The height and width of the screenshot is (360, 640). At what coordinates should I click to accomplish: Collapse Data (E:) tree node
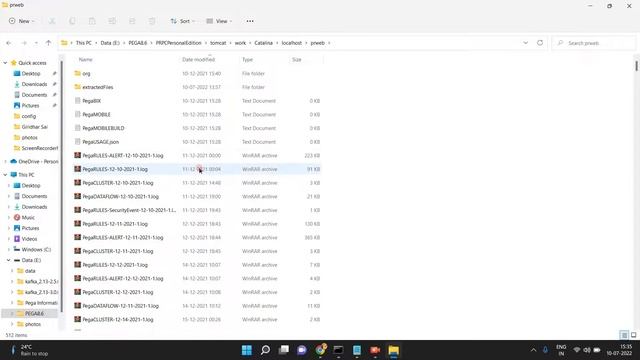[x=9, y=260]
